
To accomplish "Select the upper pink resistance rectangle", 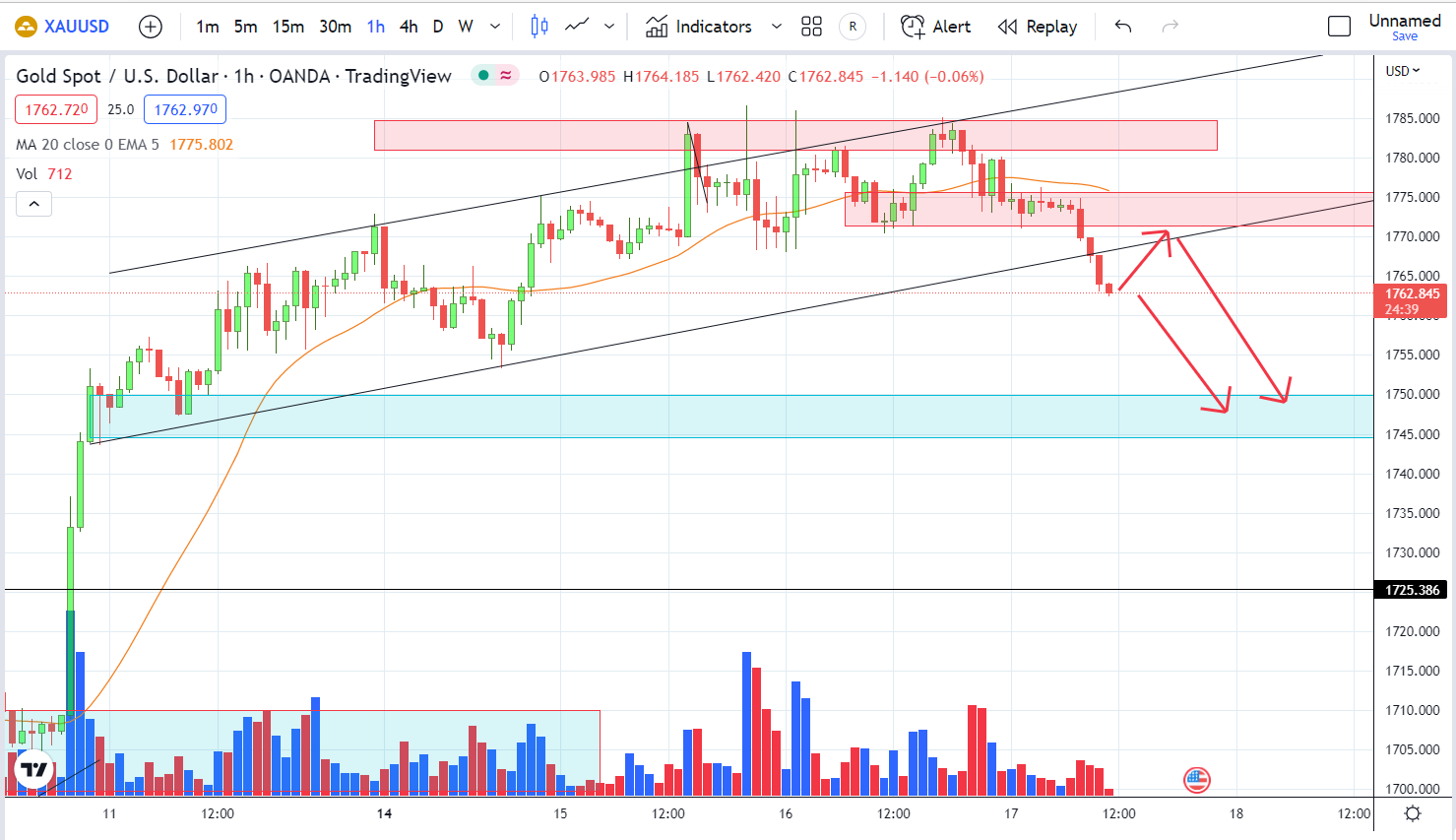I will coord(795,135).
